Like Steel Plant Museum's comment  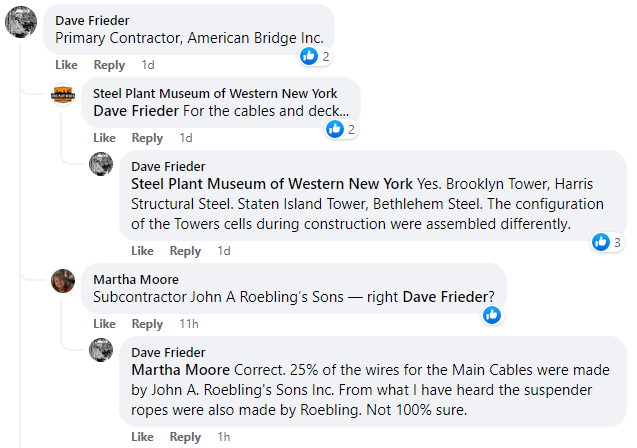pos(104,138)
